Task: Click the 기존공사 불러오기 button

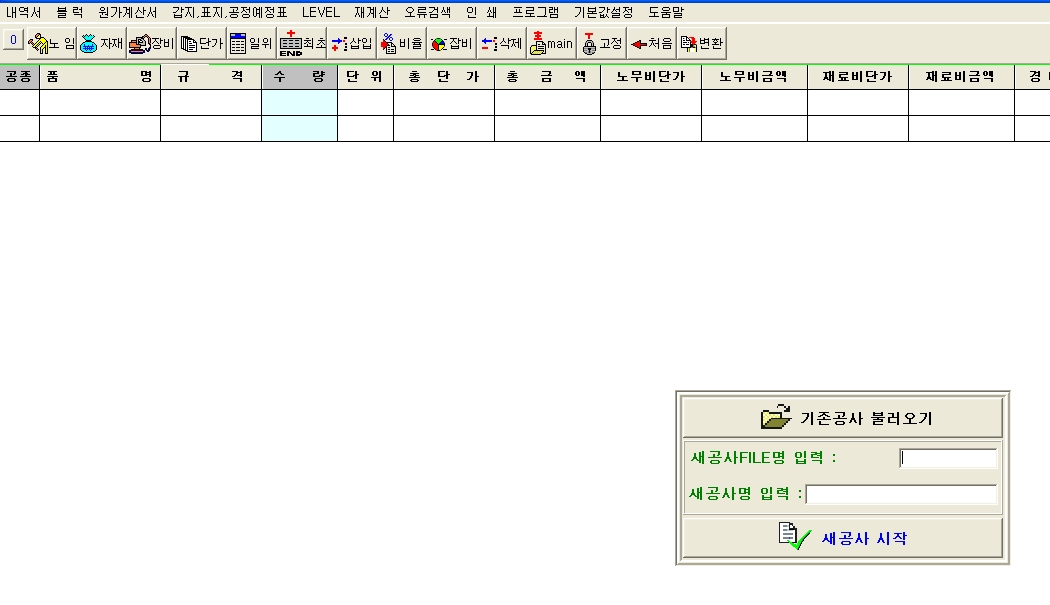Action: coord(842,417)
